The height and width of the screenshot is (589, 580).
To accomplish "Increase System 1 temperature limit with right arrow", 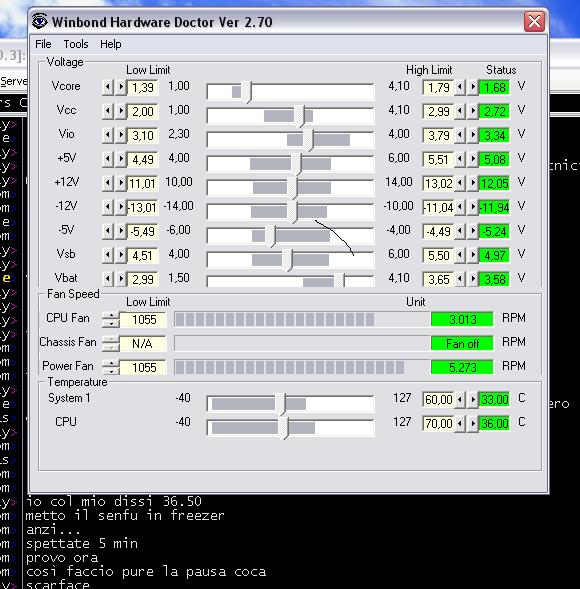I will coord(473,399).
